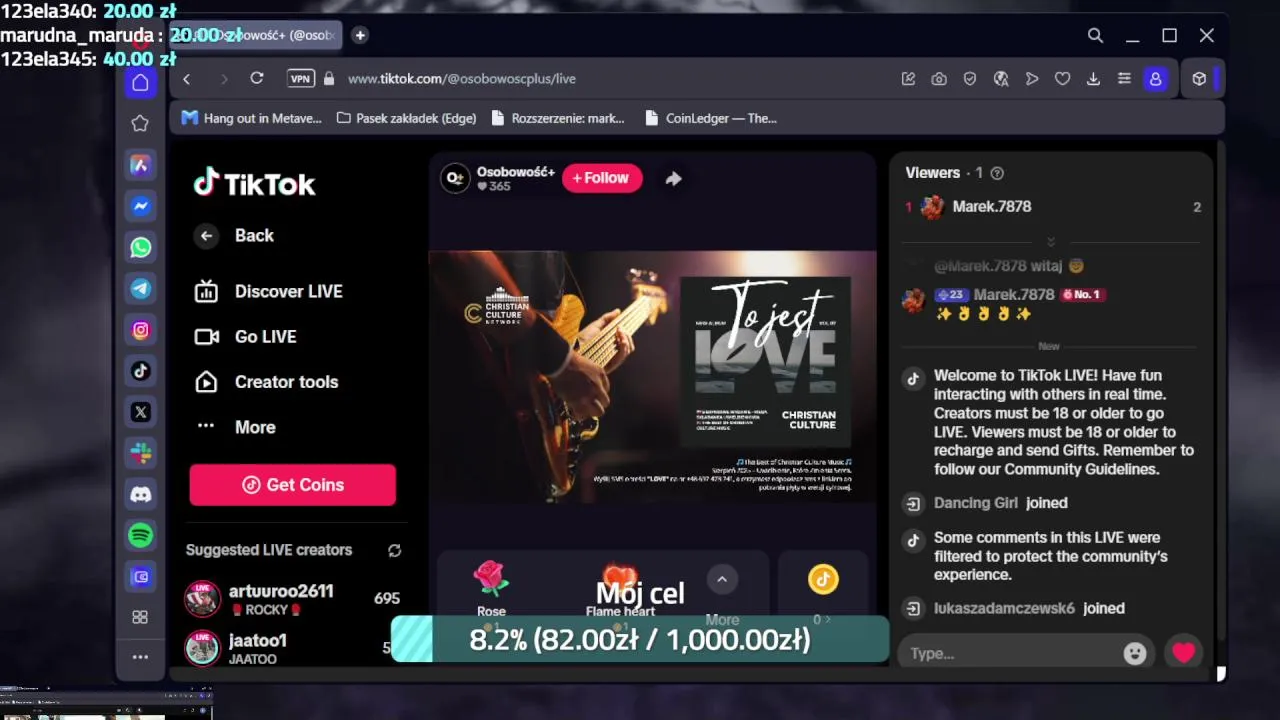Screen dimensions: 1280x720
Task: Expand More gifts chevron
Action: [x=721, y=579]
